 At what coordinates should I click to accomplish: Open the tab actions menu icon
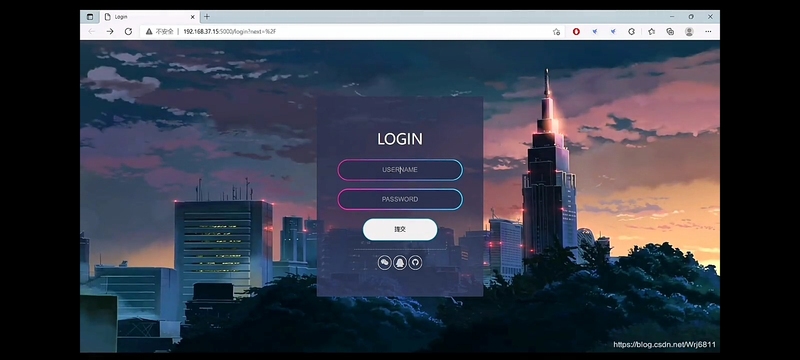click(90, 17)
